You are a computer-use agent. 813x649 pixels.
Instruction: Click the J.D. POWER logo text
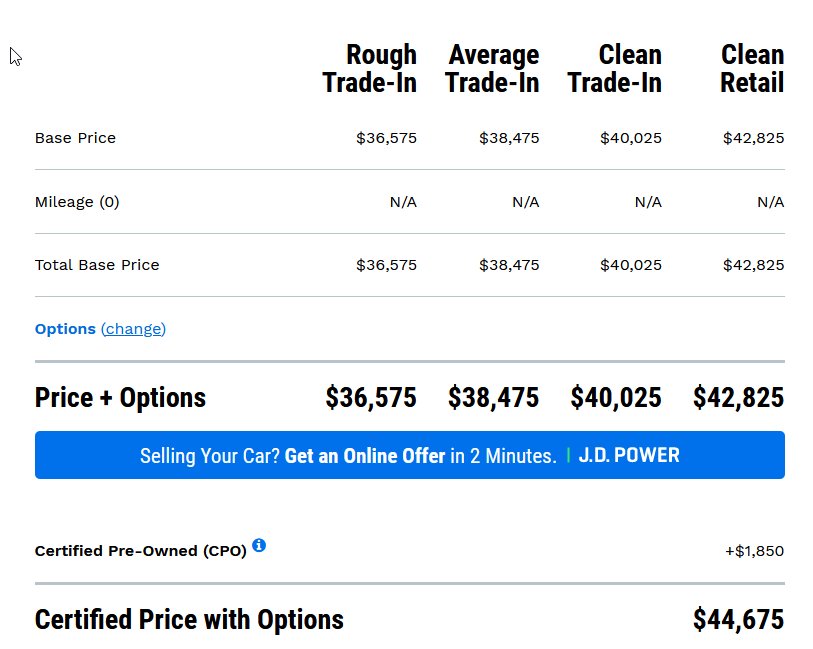(x=628, y=455)
